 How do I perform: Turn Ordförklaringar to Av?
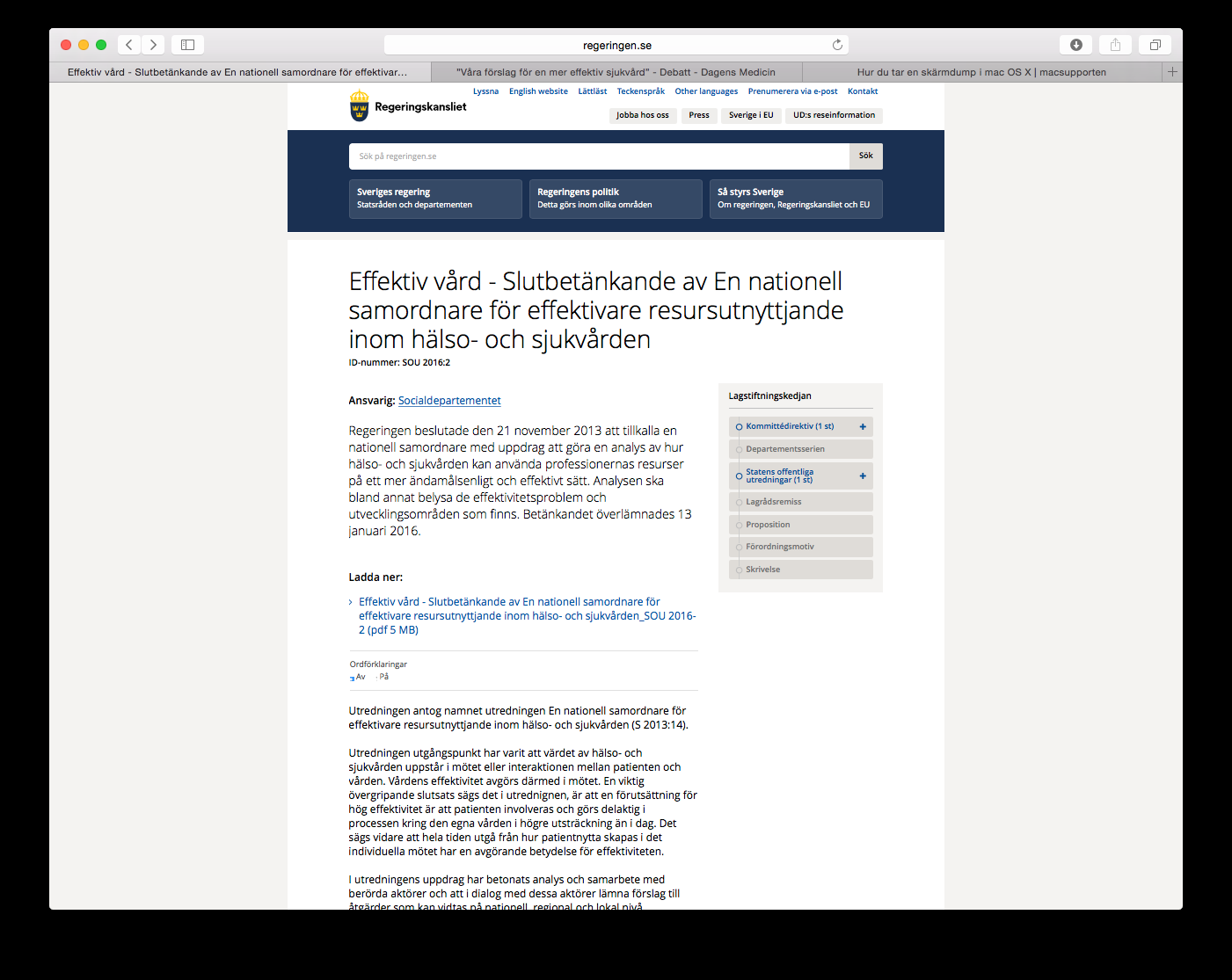(358, 677)
